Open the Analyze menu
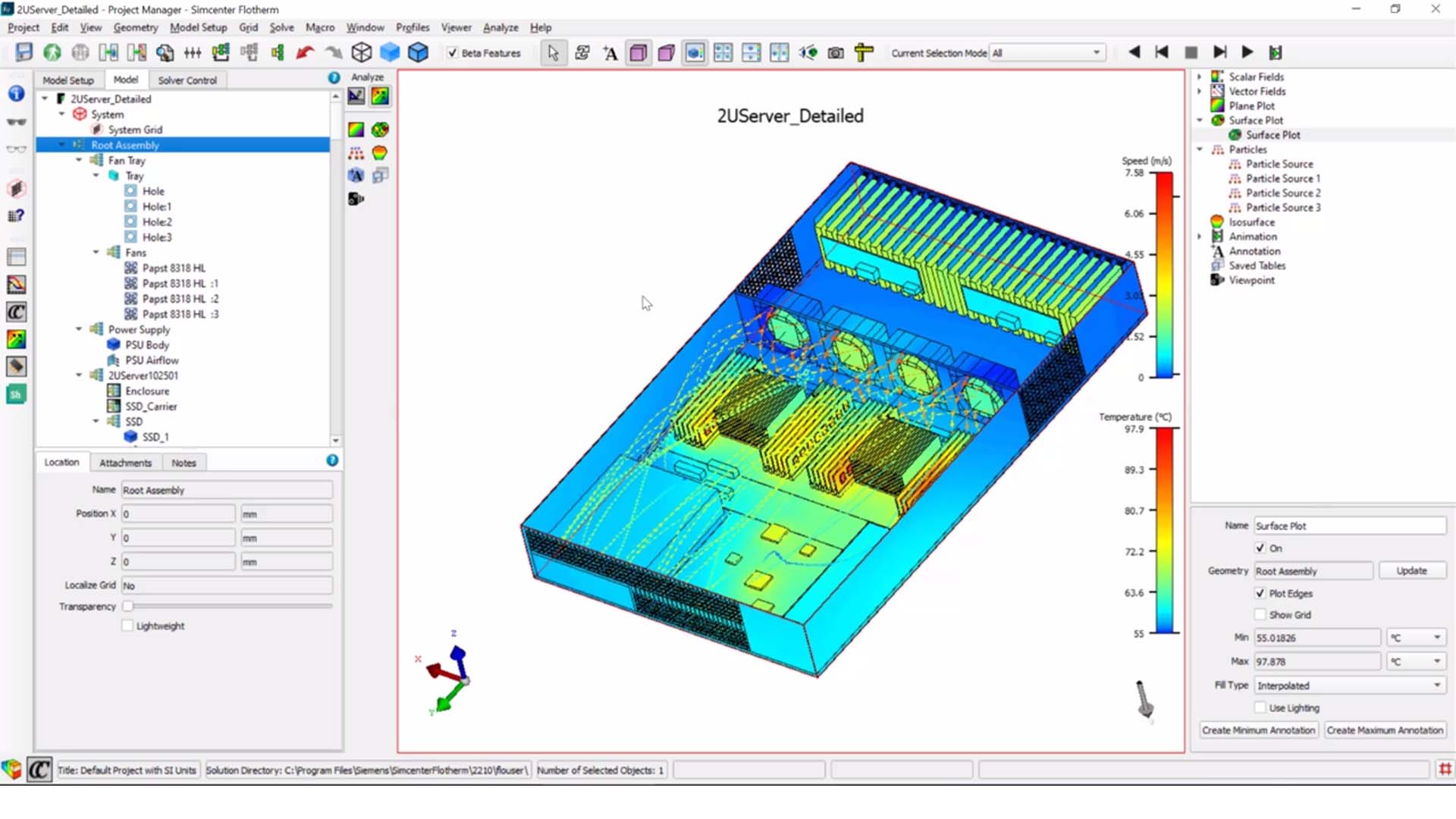Image resolution: width=1456 pixels, height=819 pixels. [x=499, y=27]
